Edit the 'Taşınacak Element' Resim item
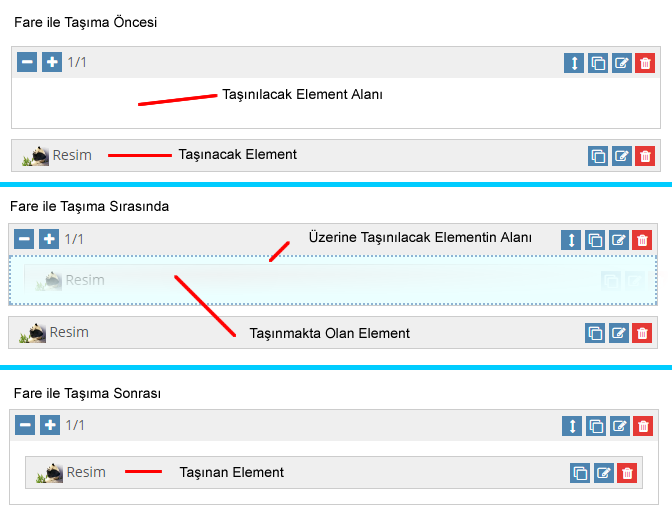This screenshot has height=520, width=672. (621, 156)
